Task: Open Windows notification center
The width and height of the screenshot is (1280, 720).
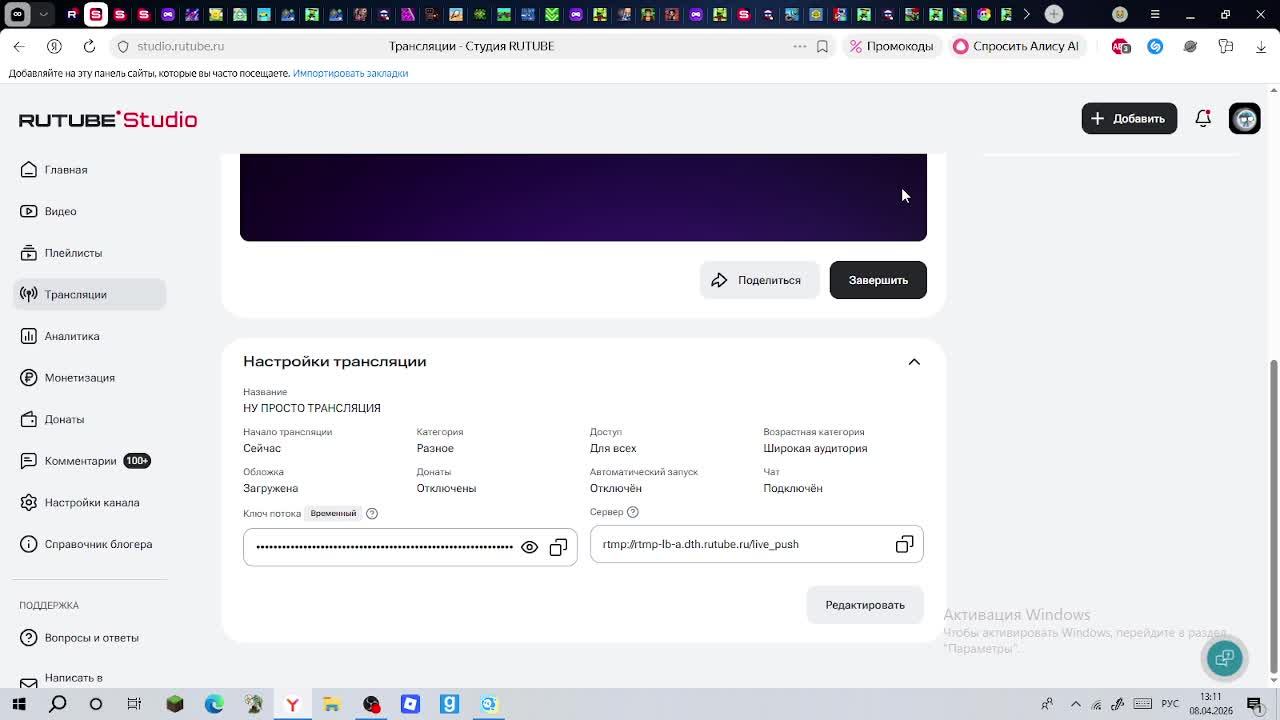Action: coord(1255,704)
